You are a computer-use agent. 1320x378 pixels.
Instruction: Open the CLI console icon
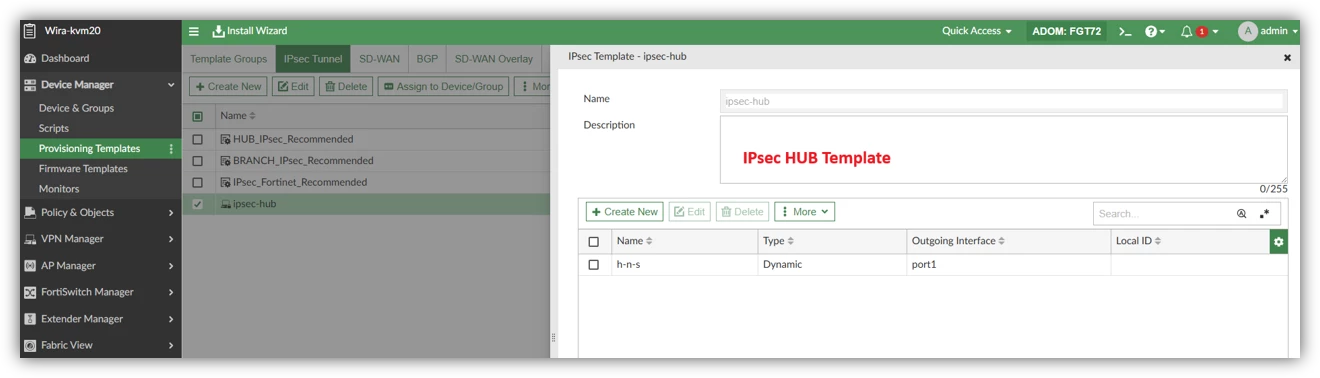1125,31
